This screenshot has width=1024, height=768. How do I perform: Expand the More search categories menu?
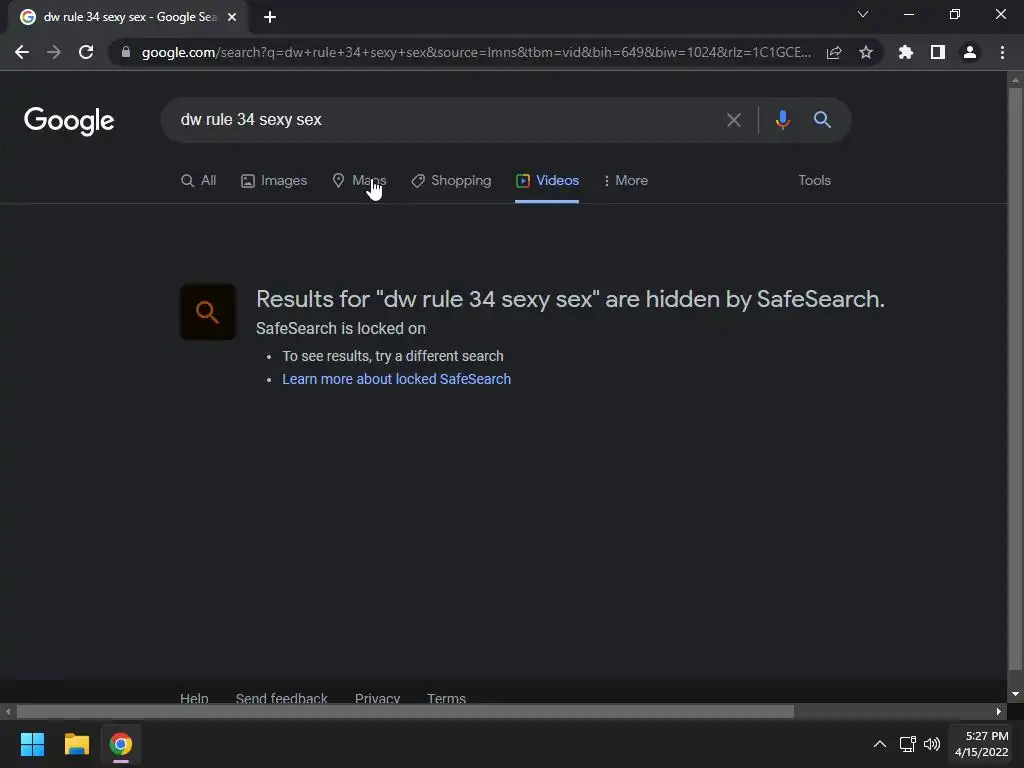[x=626, y=180]
